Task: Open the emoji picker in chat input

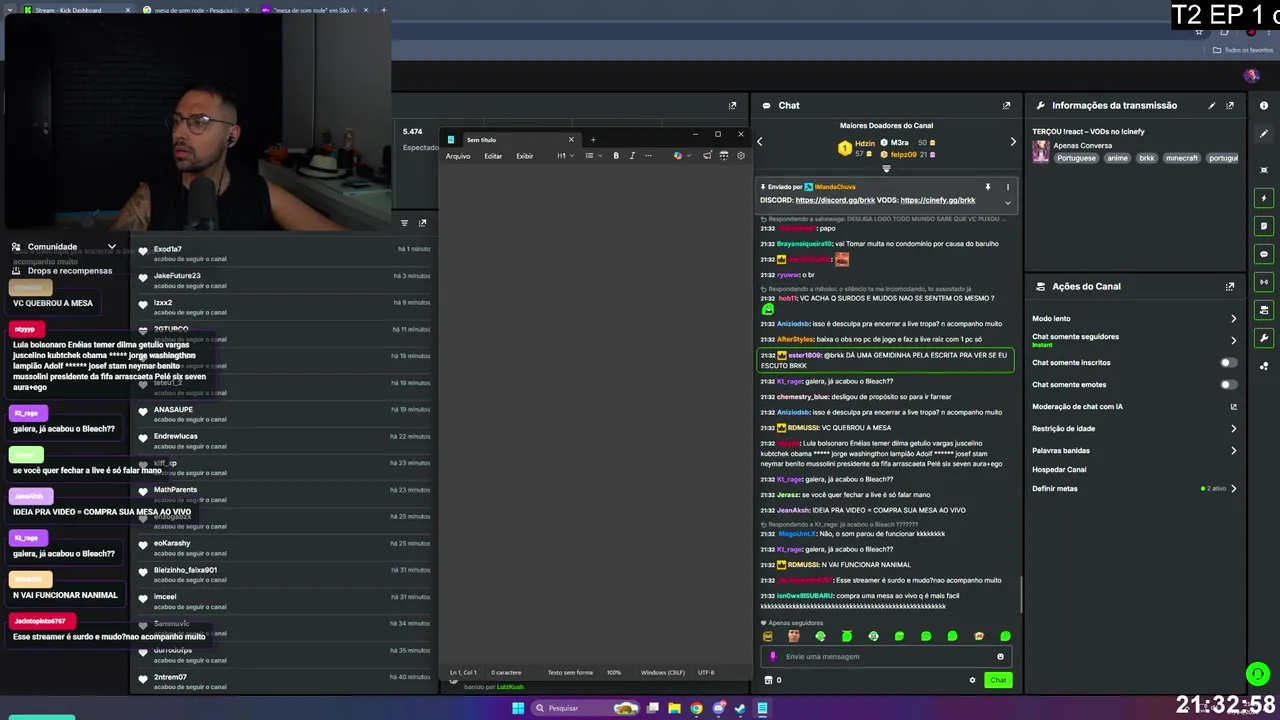Action: pyautogui.click(x=1000, y=656)
